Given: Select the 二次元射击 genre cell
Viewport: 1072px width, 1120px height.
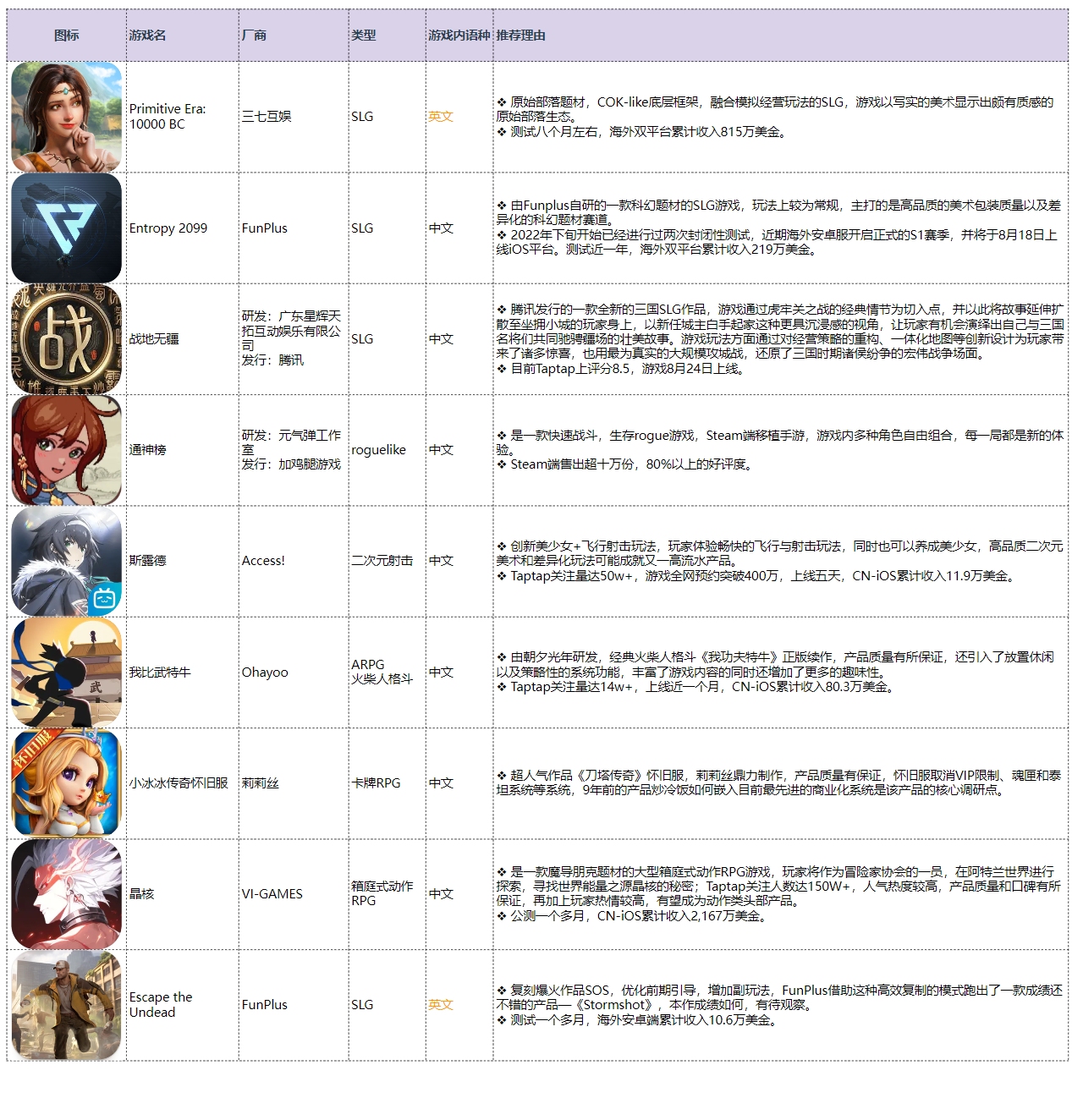Looking at the screenshot, I should pos(382,561).
